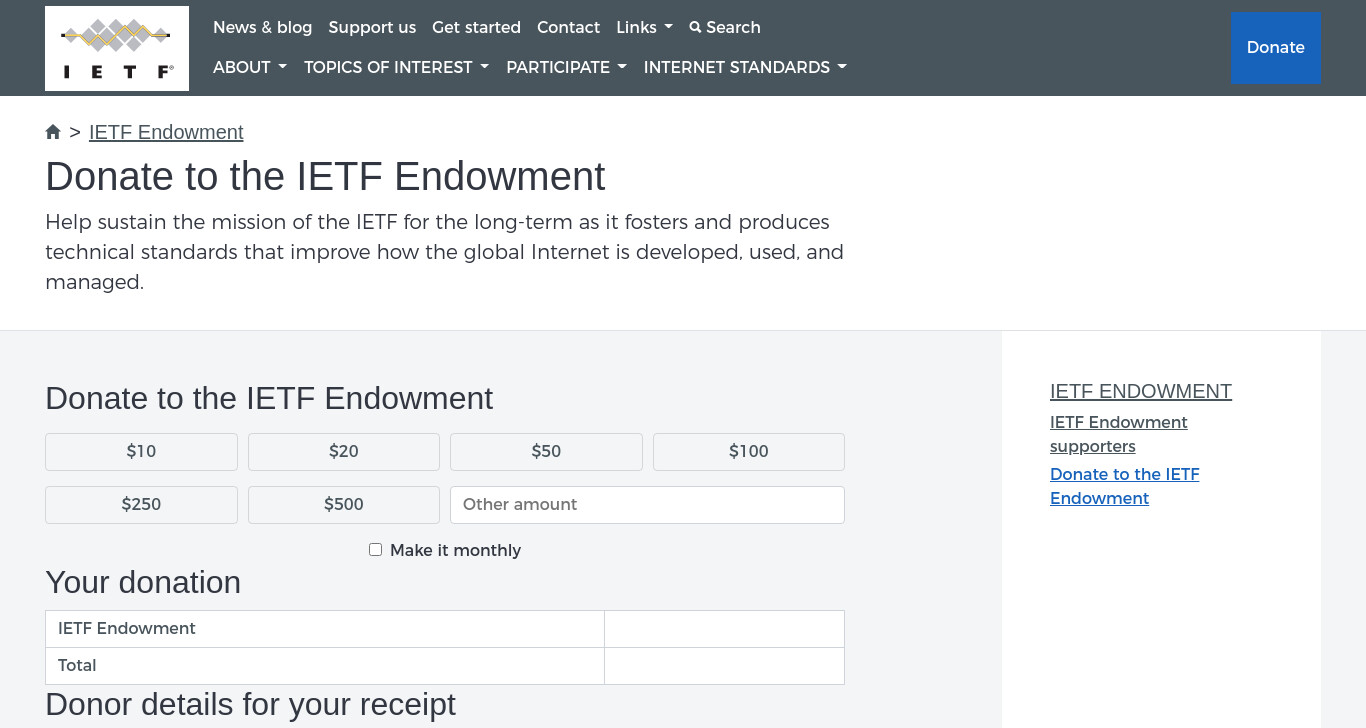Click the blue Donate button

(1276, 48)
